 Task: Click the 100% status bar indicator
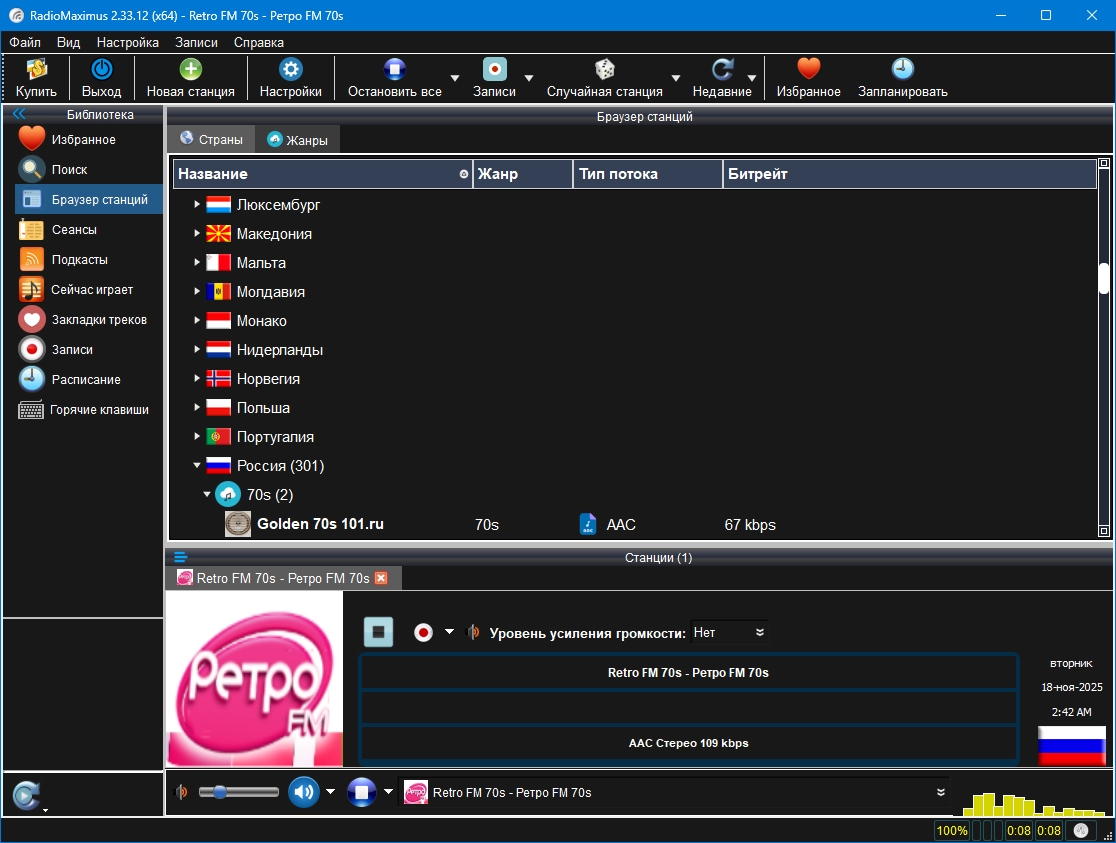(952, 830)
